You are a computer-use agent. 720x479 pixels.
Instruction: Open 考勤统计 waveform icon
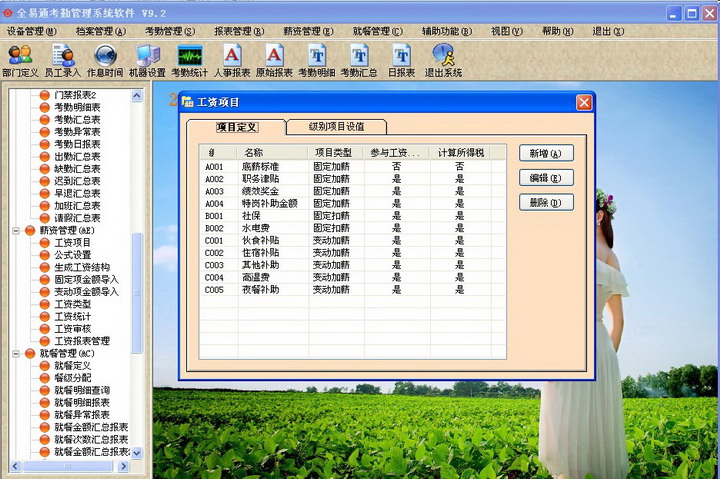[x=190, y=61]
